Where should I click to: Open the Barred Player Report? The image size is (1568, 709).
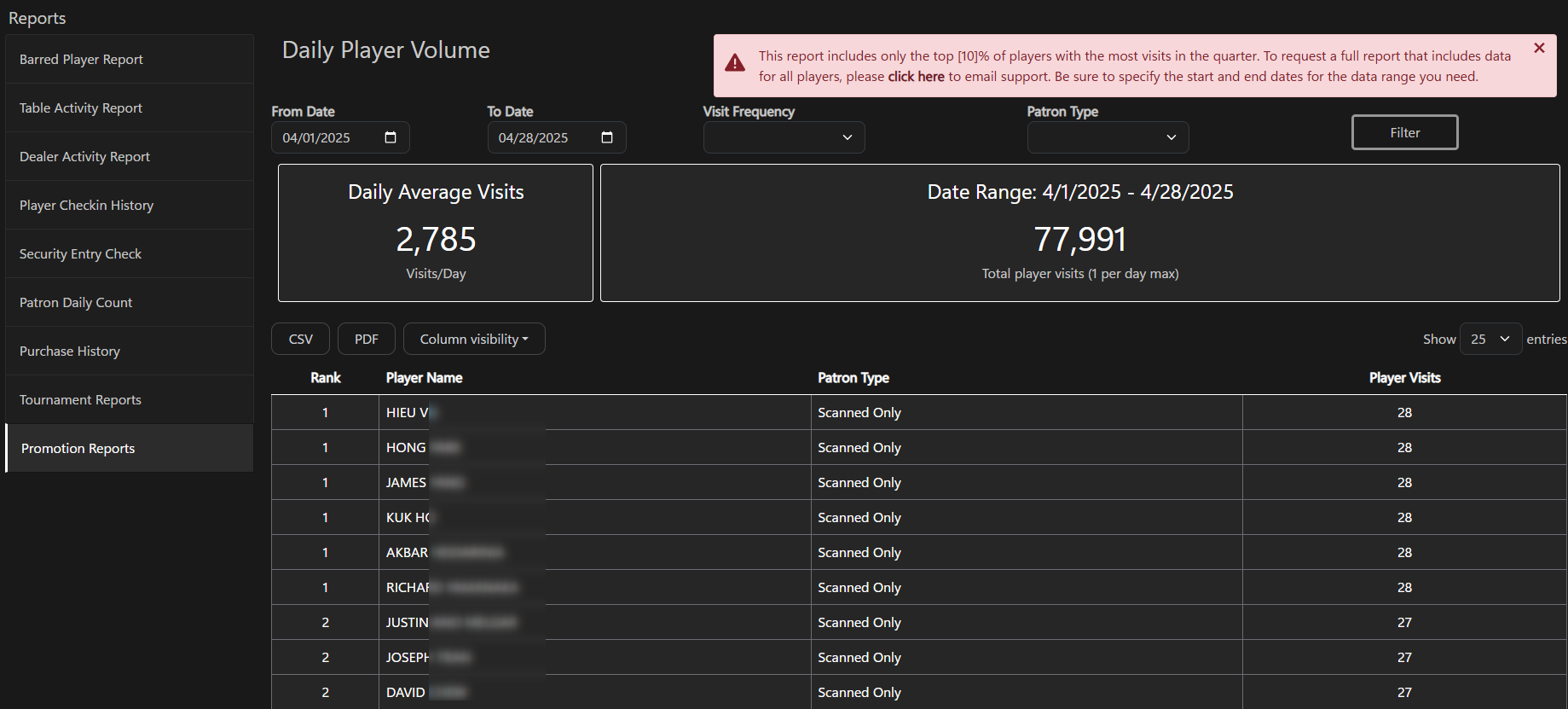[81, 59]
